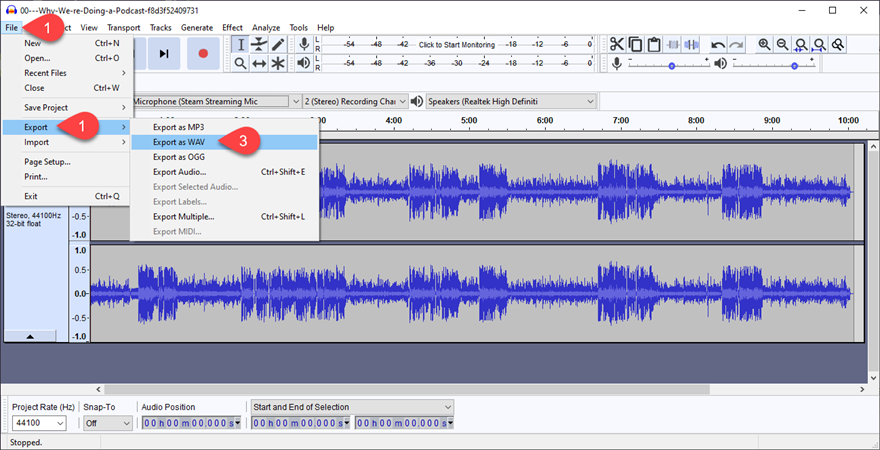880x450 pixels.
Task: Click the Audio Position time field
Action: (191, 423)
